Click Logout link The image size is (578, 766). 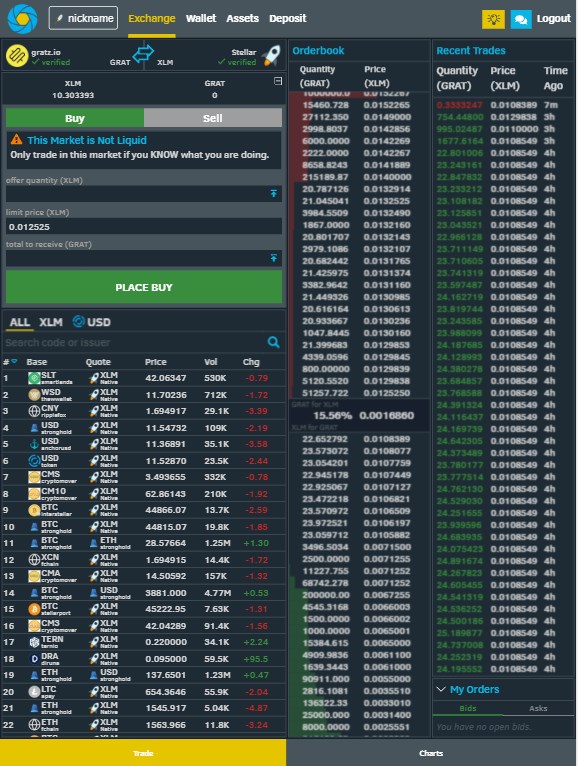point(554,19)
